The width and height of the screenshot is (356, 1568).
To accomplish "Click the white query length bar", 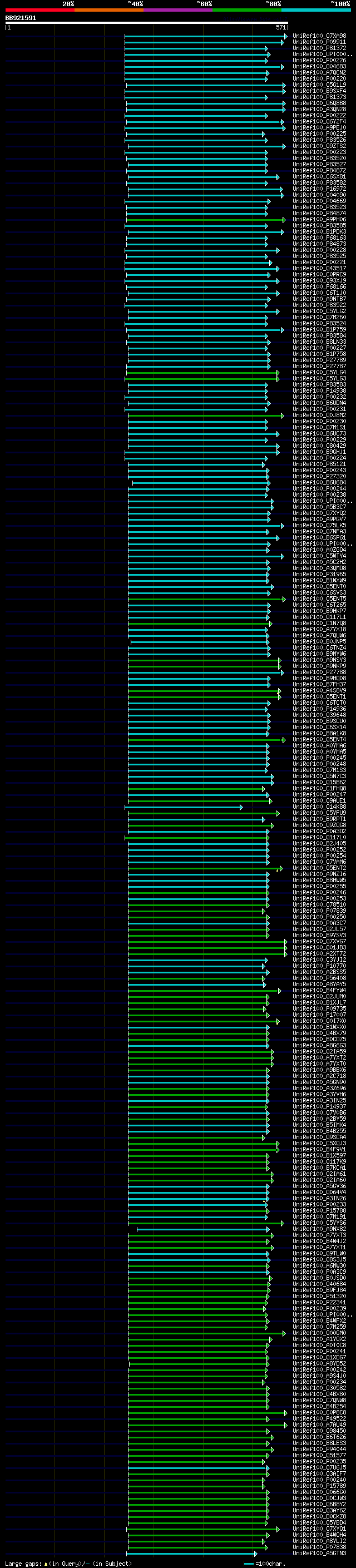I will pos(147,23).
